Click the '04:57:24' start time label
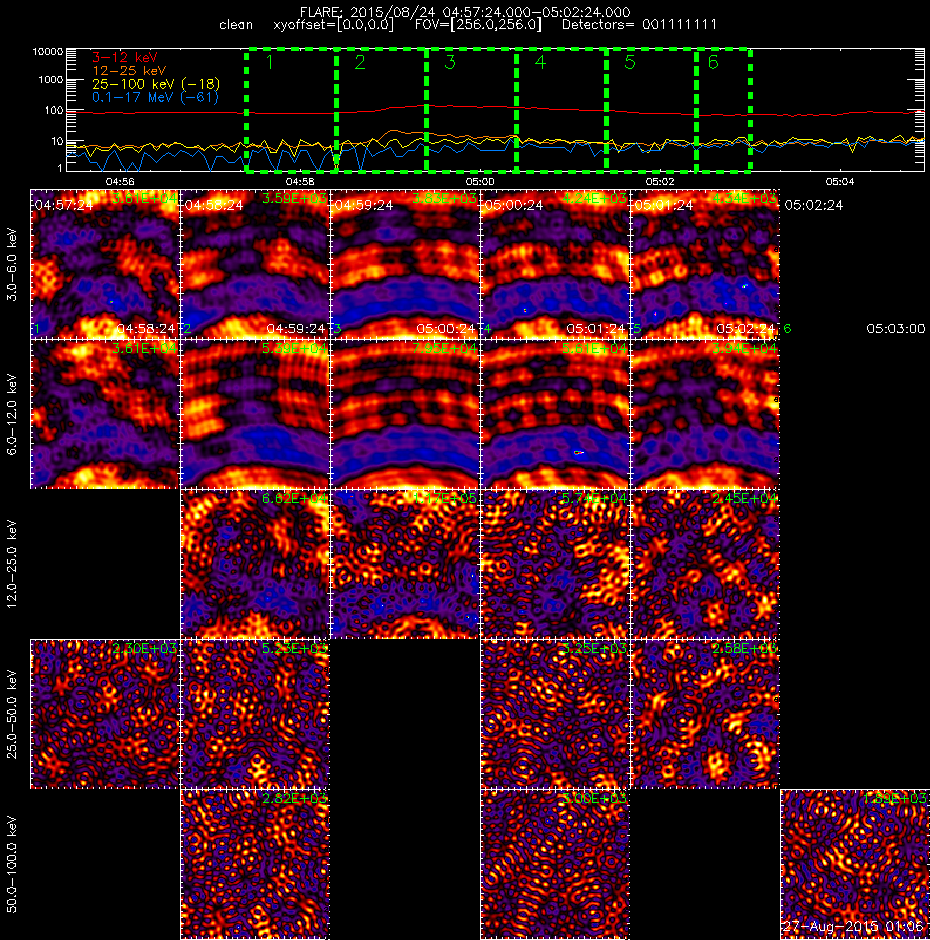Screen dimensions: 930x940 [64, 205]
